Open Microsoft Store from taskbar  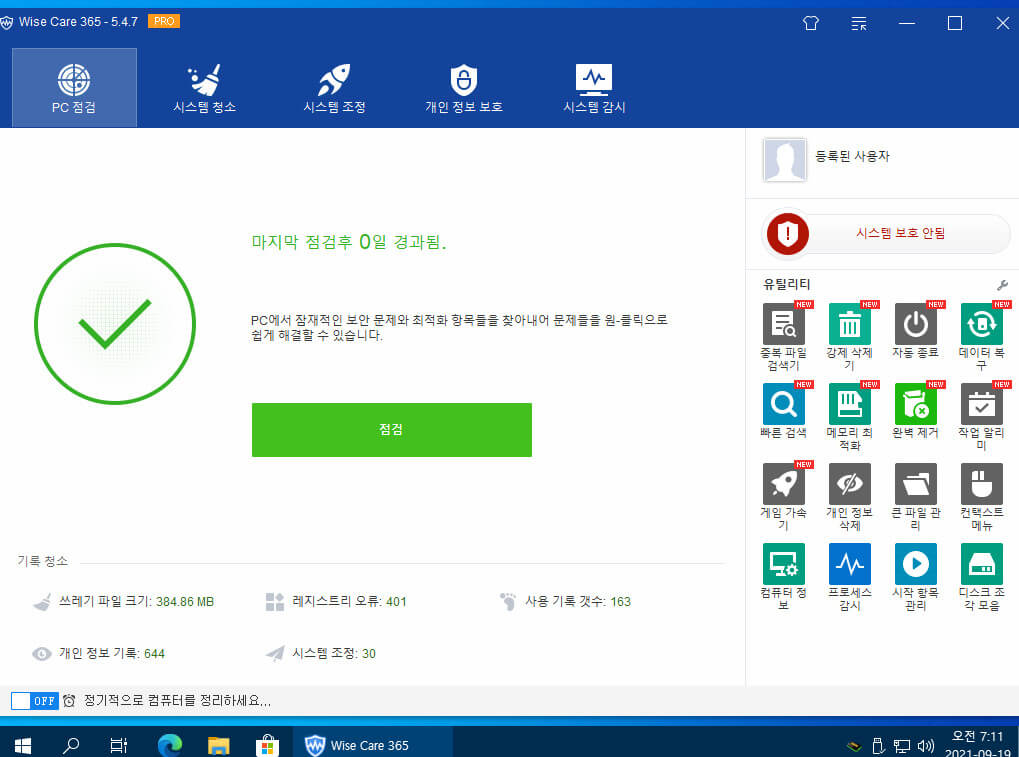[x=267, y=745]
